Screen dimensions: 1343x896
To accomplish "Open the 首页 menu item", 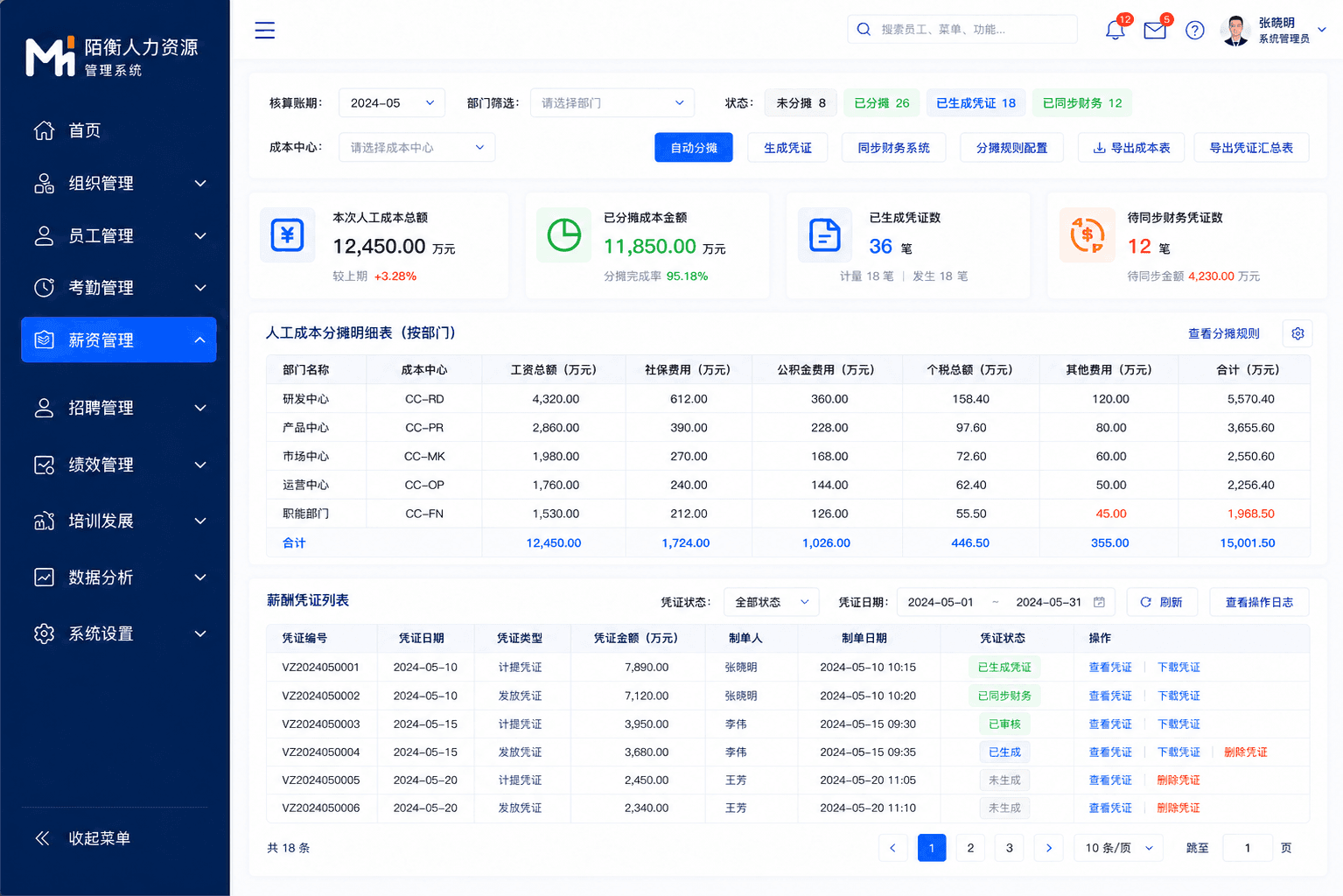I will [119, 130].
